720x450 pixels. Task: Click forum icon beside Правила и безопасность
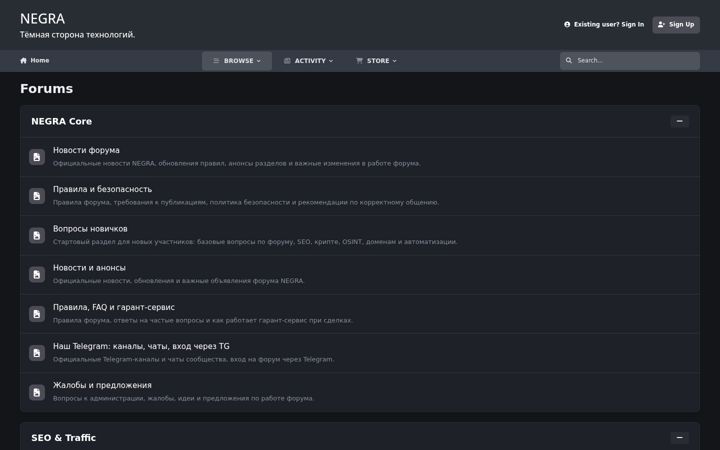37,196
